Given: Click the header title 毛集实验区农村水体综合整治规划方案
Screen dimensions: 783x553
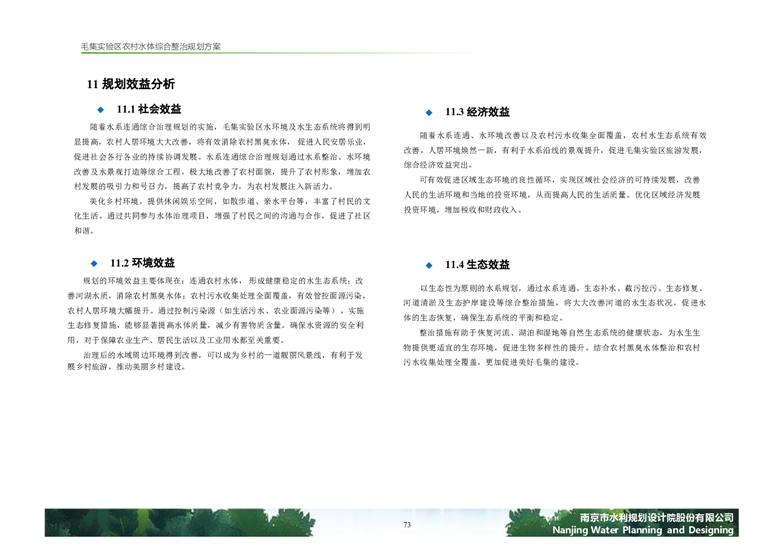Looking at the screenshot, I should [150, 47].
